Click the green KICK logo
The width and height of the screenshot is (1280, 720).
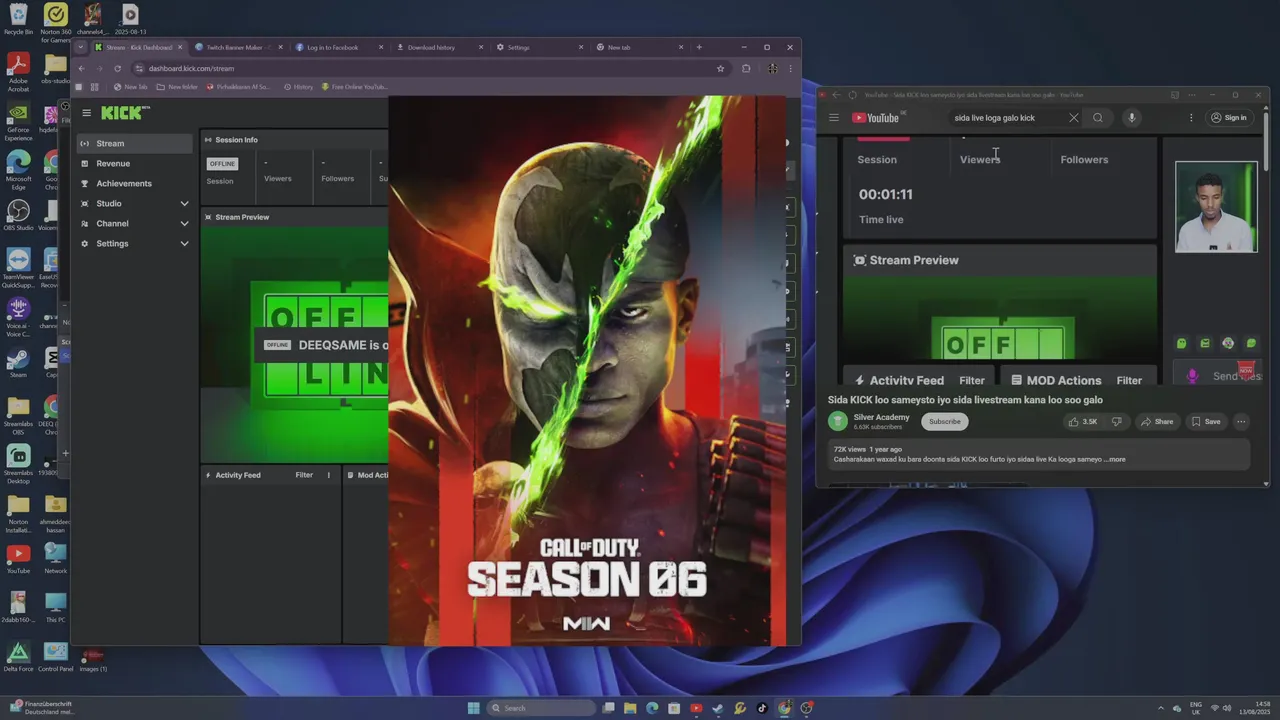click(124, 113)
